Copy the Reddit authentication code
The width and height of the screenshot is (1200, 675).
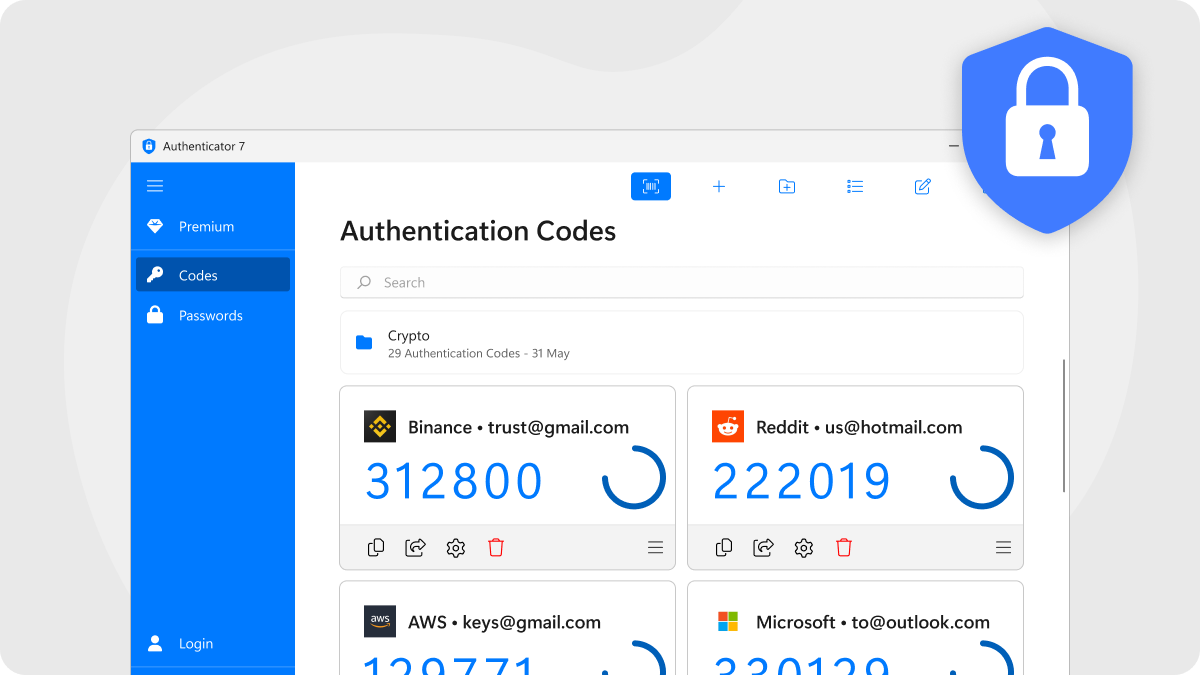coord(724,547)
